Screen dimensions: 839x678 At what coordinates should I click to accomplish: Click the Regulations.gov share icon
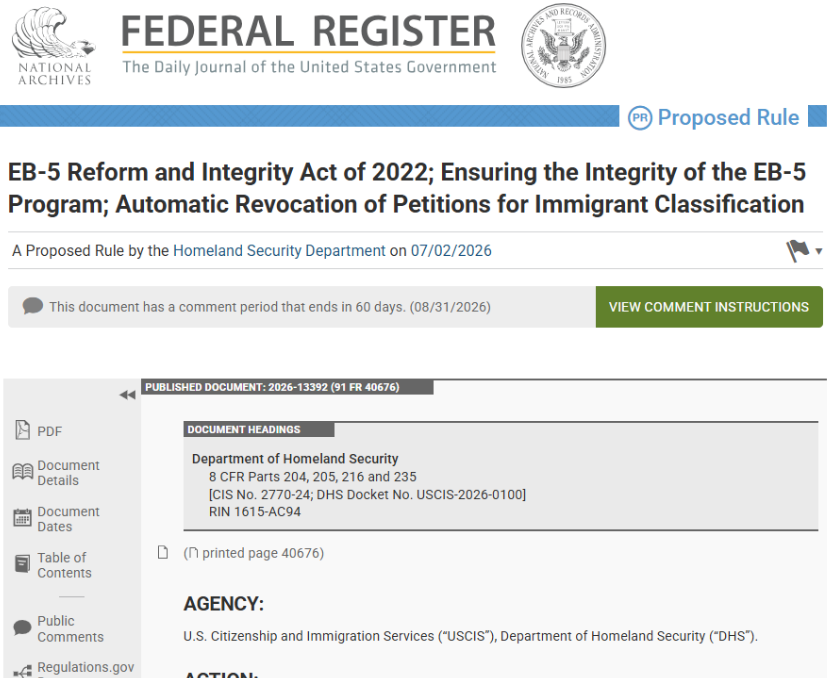point(22,672)
